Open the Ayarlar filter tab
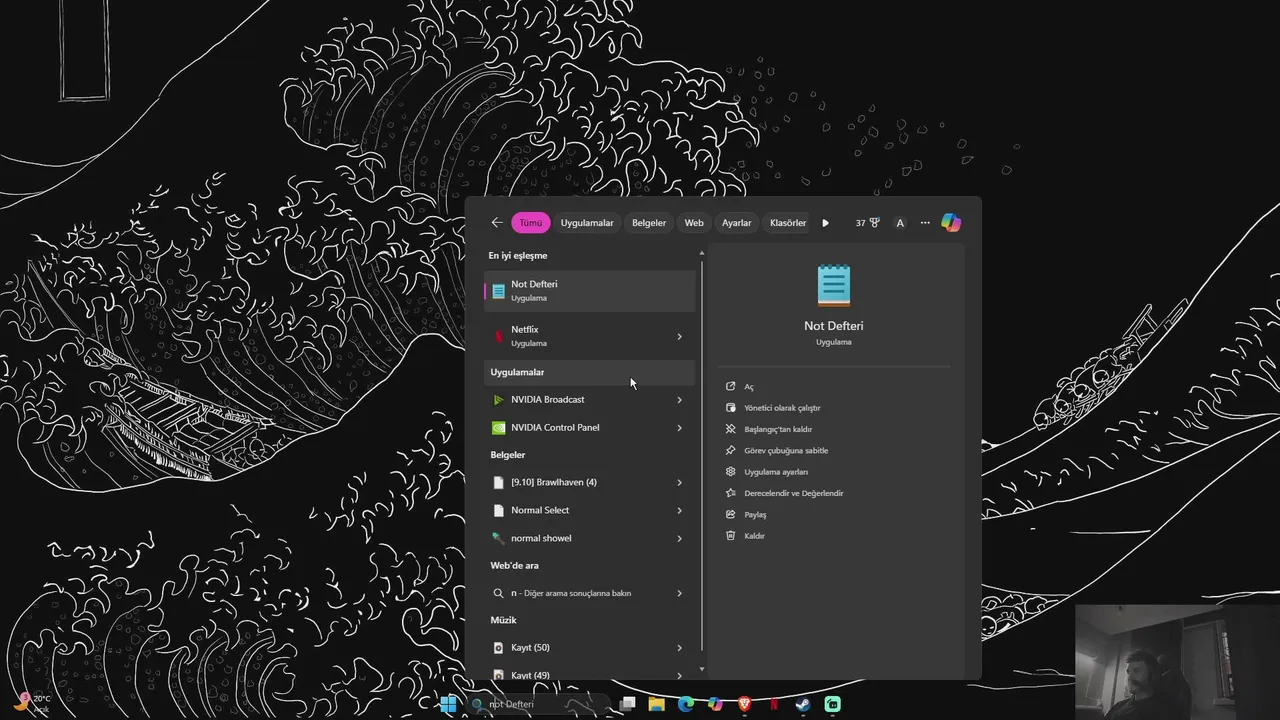This screenshot has height=720, width=1280. pyautogui.click(x=737, y=223)
